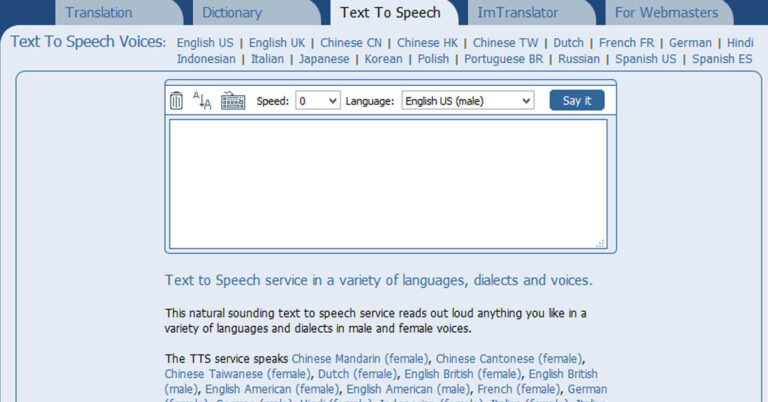
Task: Choose the Chinese CN voice link
Action: point(351,43)
